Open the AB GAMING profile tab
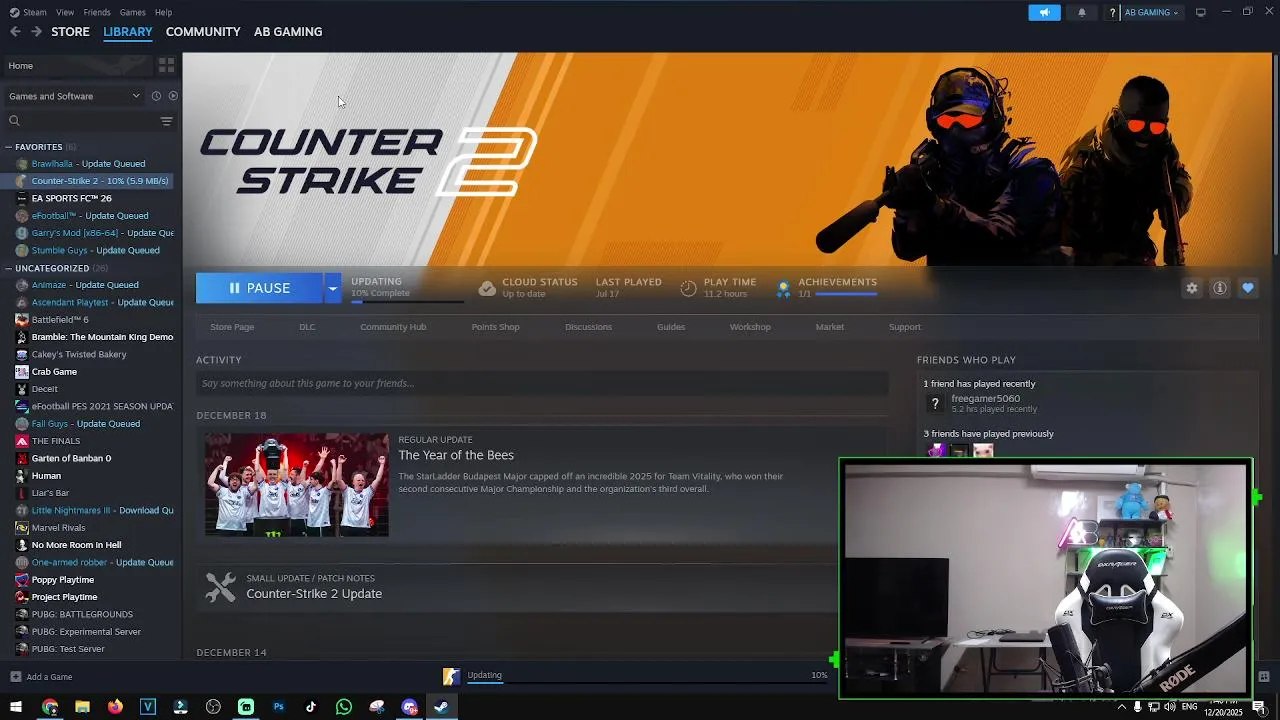Image resolution: width=1280 pixels, height=720 pixels. coord(288,32)
